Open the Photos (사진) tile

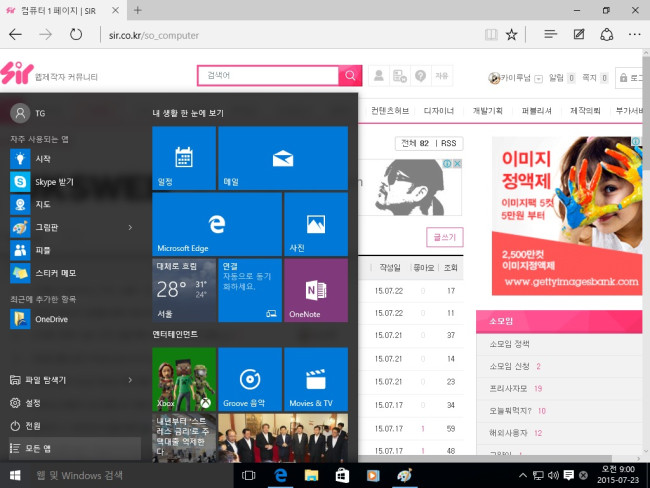[x=315, y=224]
